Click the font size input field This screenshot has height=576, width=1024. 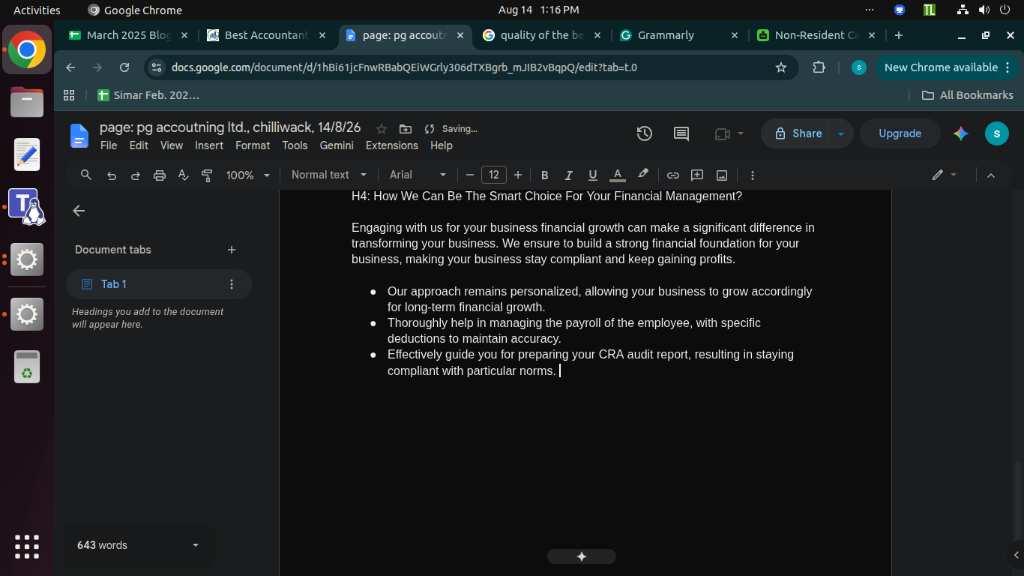click(494, 175)
